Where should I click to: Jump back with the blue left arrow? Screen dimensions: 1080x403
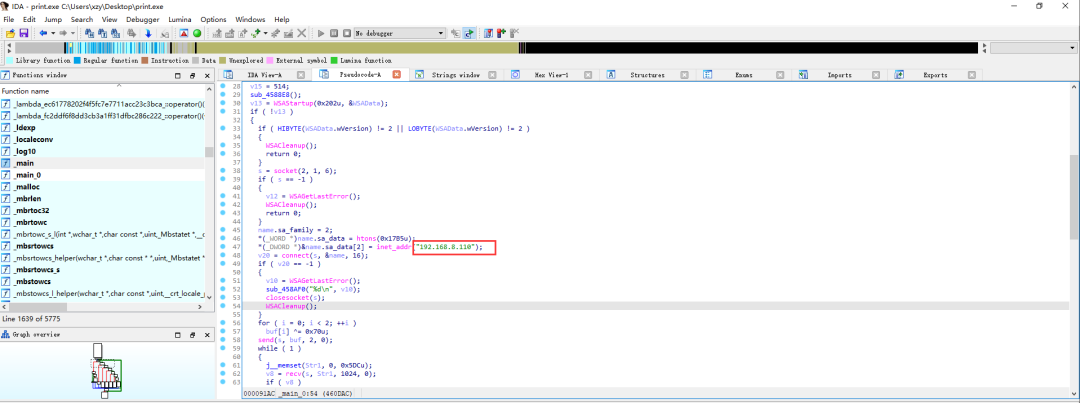43,33
